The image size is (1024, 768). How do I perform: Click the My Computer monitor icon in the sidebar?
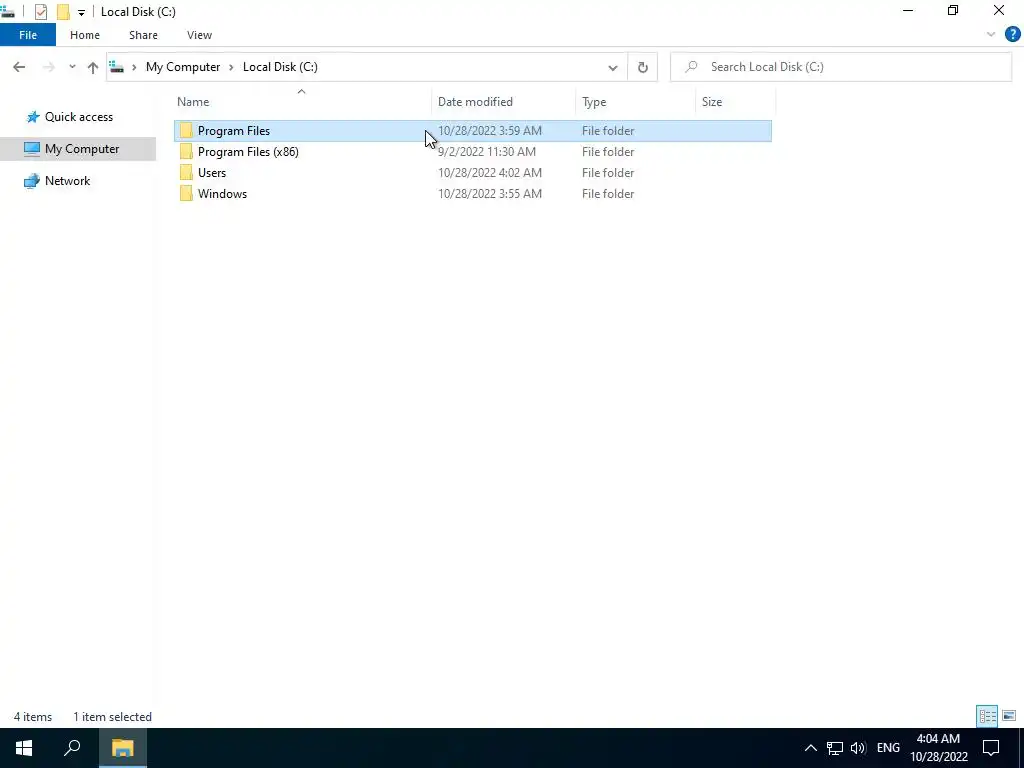[x=31, y=149]
